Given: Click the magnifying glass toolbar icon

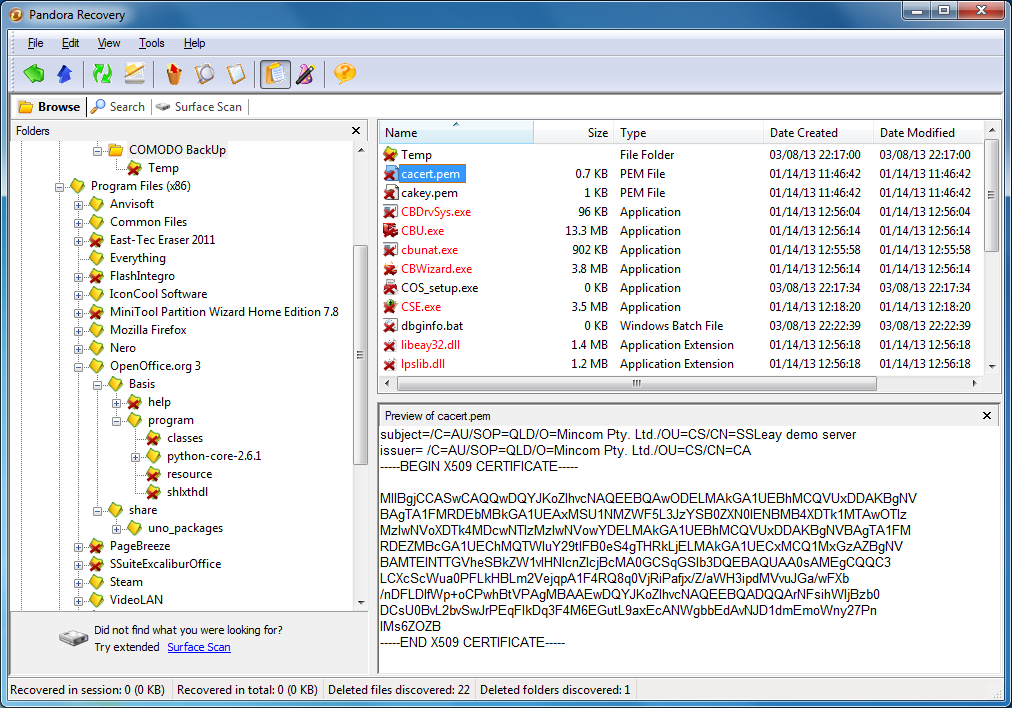Looking at the screenshot, I should 205,73.
